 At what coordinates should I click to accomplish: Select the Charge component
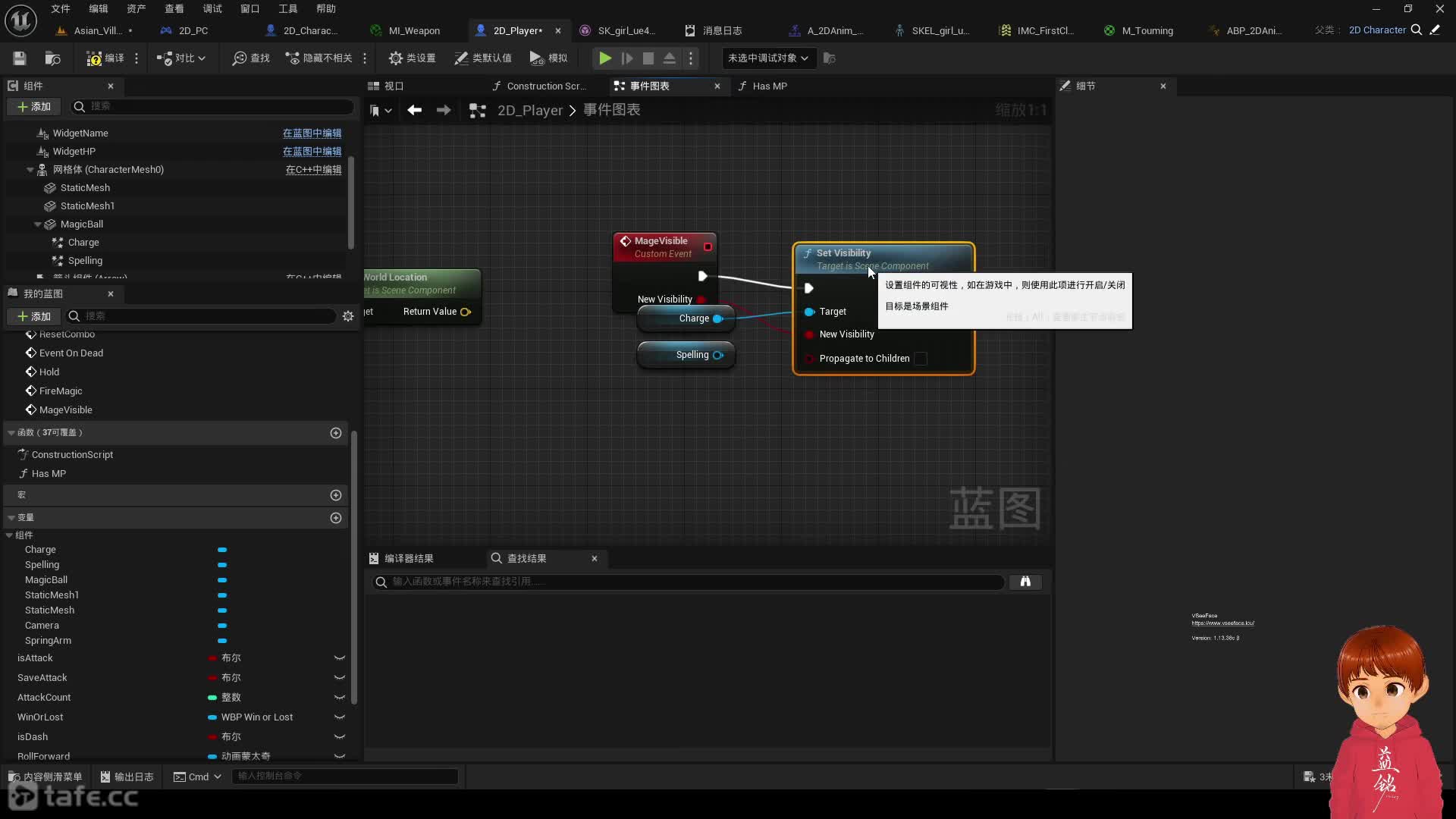pos(83,243)
